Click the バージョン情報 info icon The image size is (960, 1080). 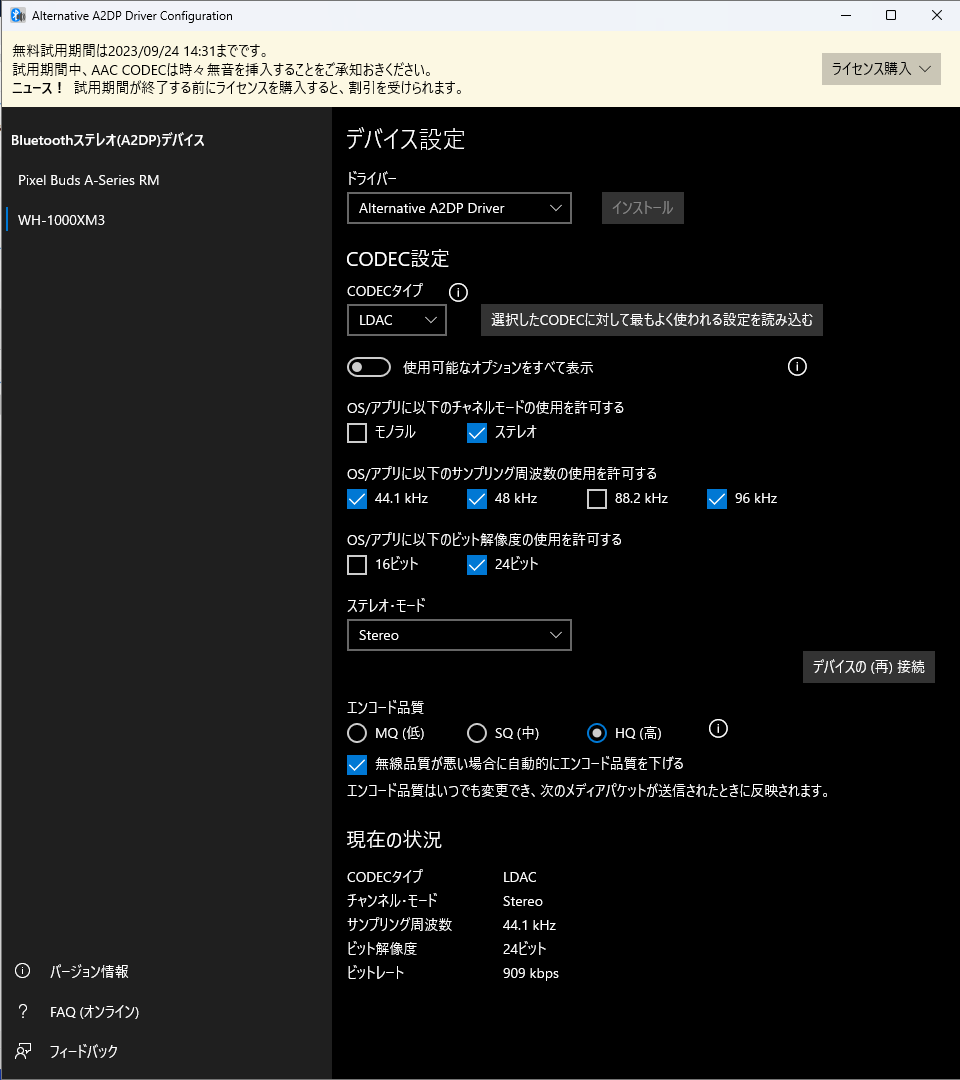22,971
